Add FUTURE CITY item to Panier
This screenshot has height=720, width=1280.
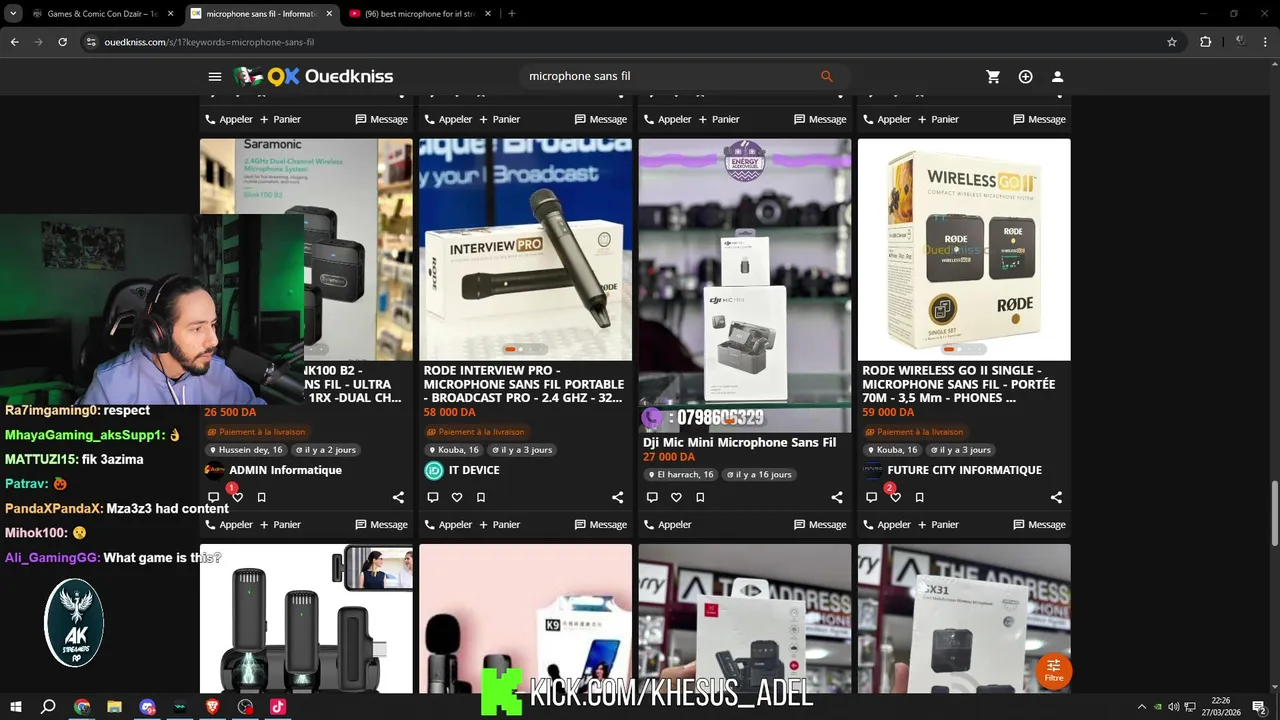[939, 524]
